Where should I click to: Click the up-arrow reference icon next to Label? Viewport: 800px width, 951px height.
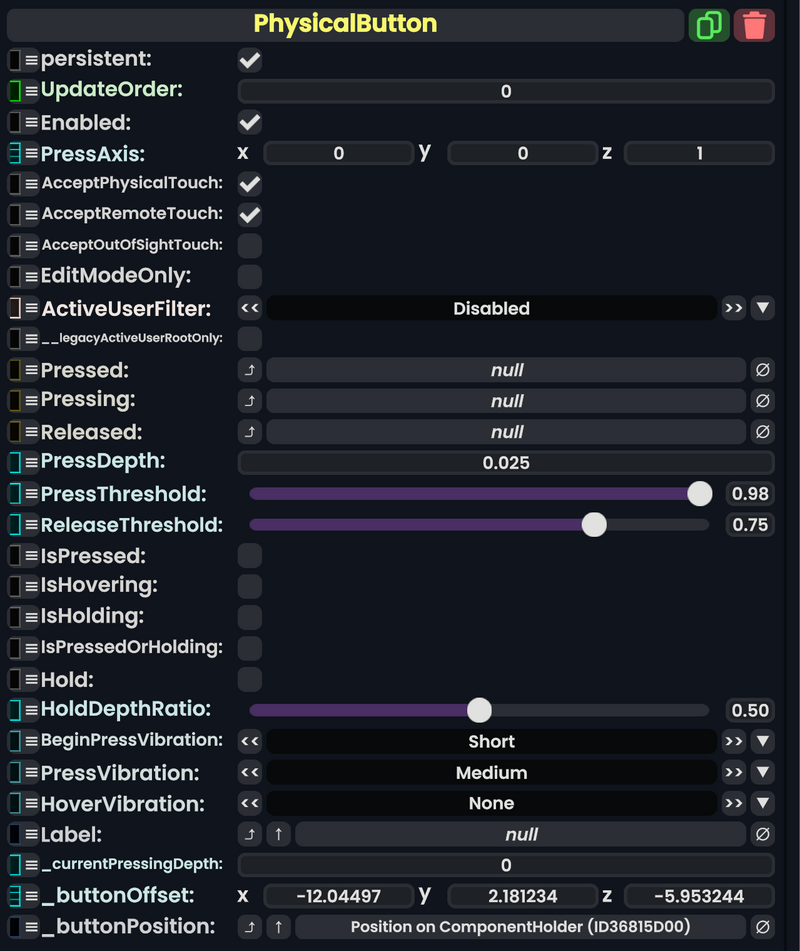[277, 834]
